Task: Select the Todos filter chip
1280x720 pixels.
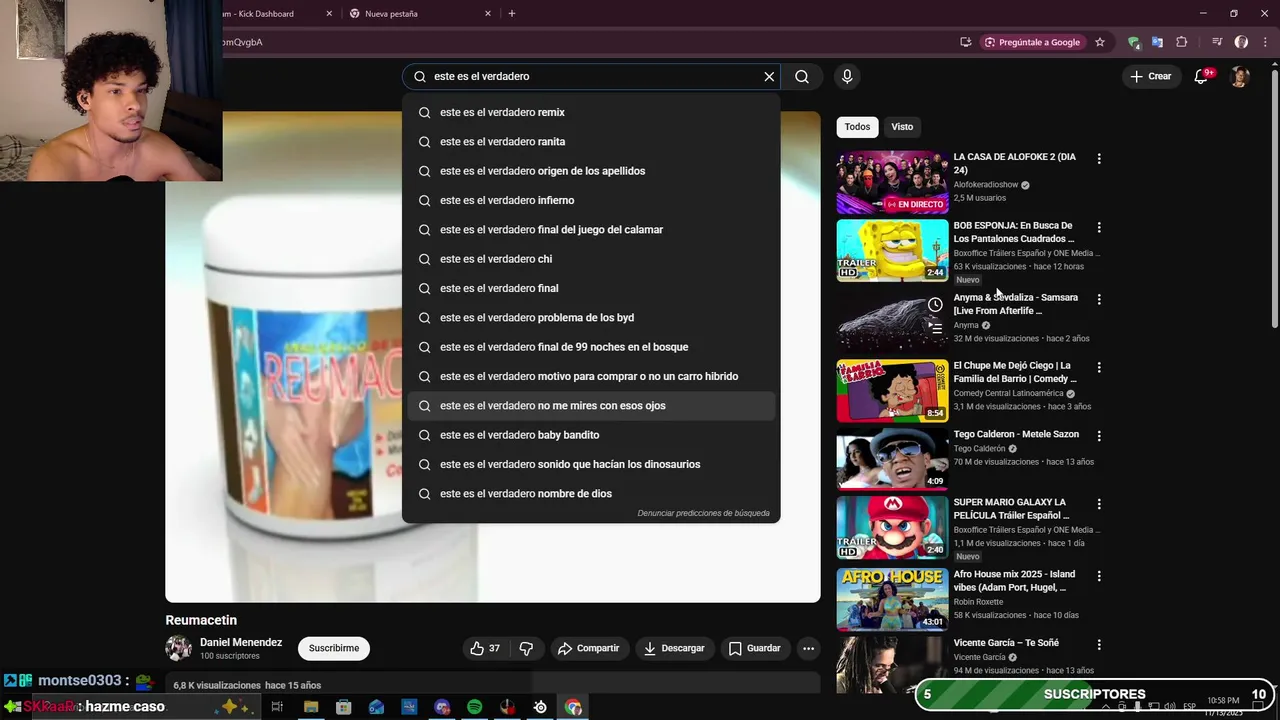Action: (857, 127)
